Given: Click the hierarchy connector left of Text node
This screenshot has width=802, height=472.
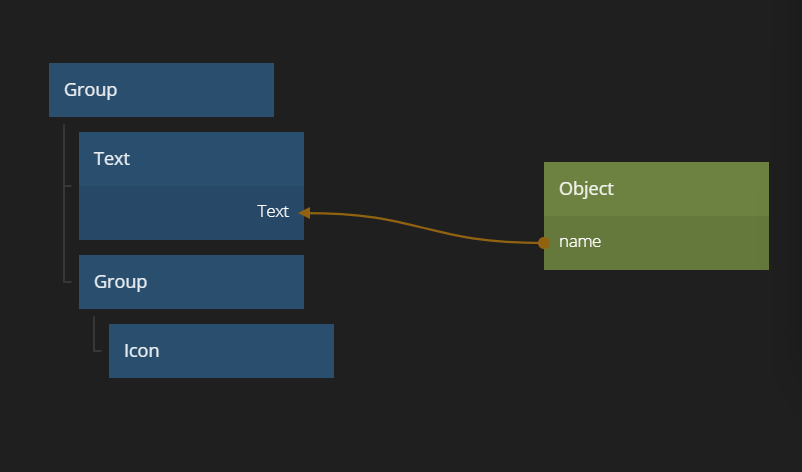Looking at the screenshot, I should [x=68, y=186].
